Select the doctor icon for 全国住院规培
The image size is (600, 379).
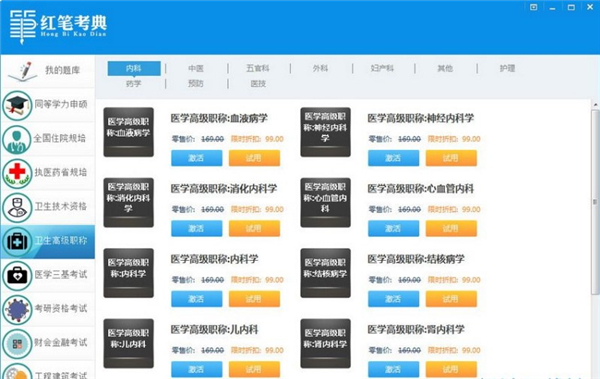tap(17, 140)
